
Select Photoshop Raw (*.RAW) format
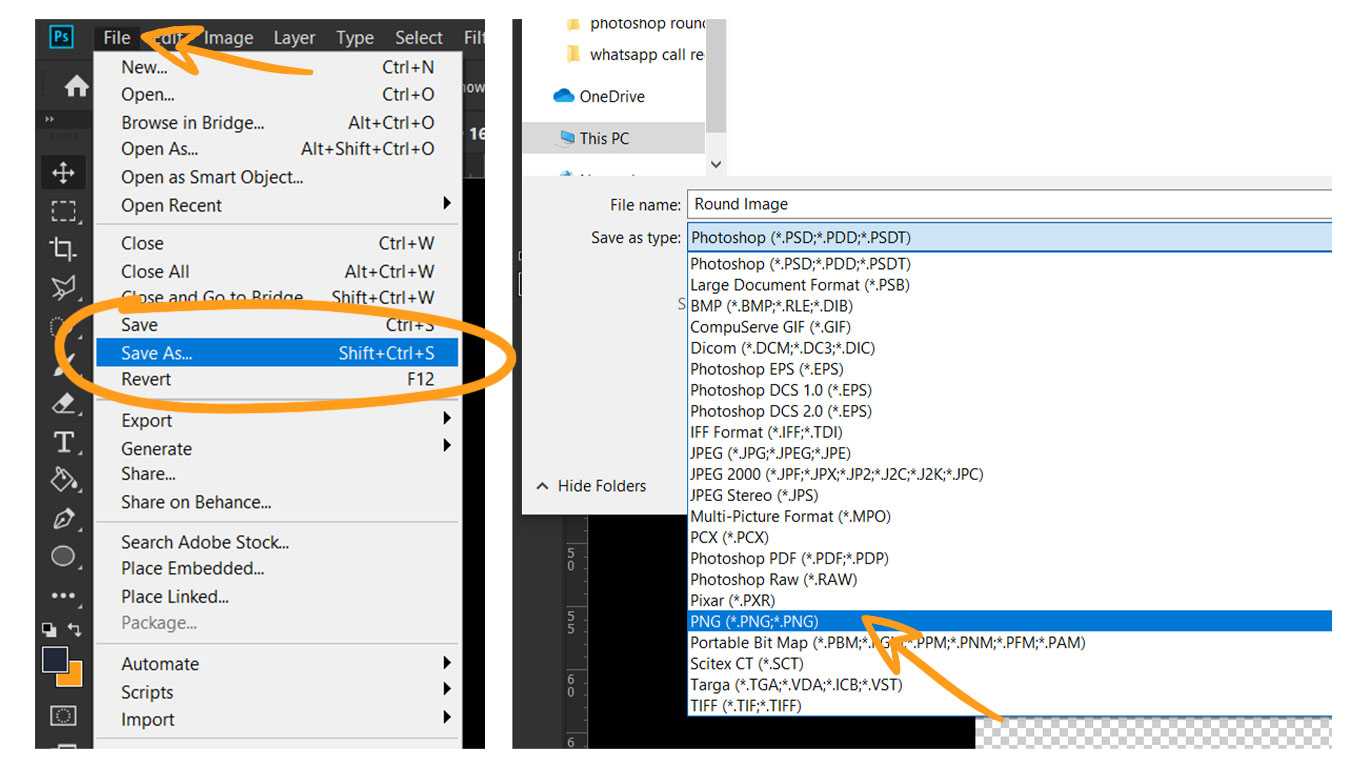point(1010,579)
